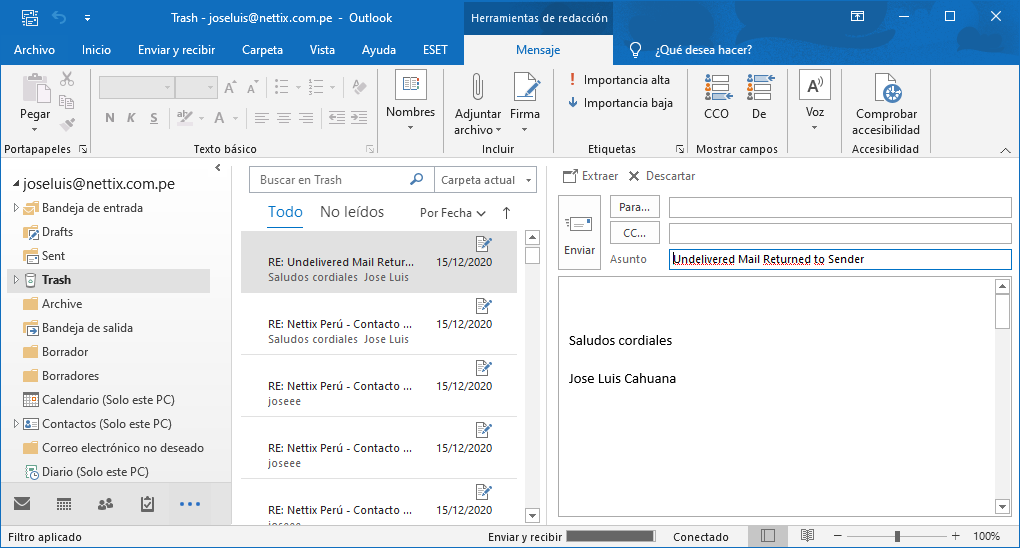This screenshot has width=1020, height=548.
Task: Reverse sort order arrow in message list
Action: 506,213
